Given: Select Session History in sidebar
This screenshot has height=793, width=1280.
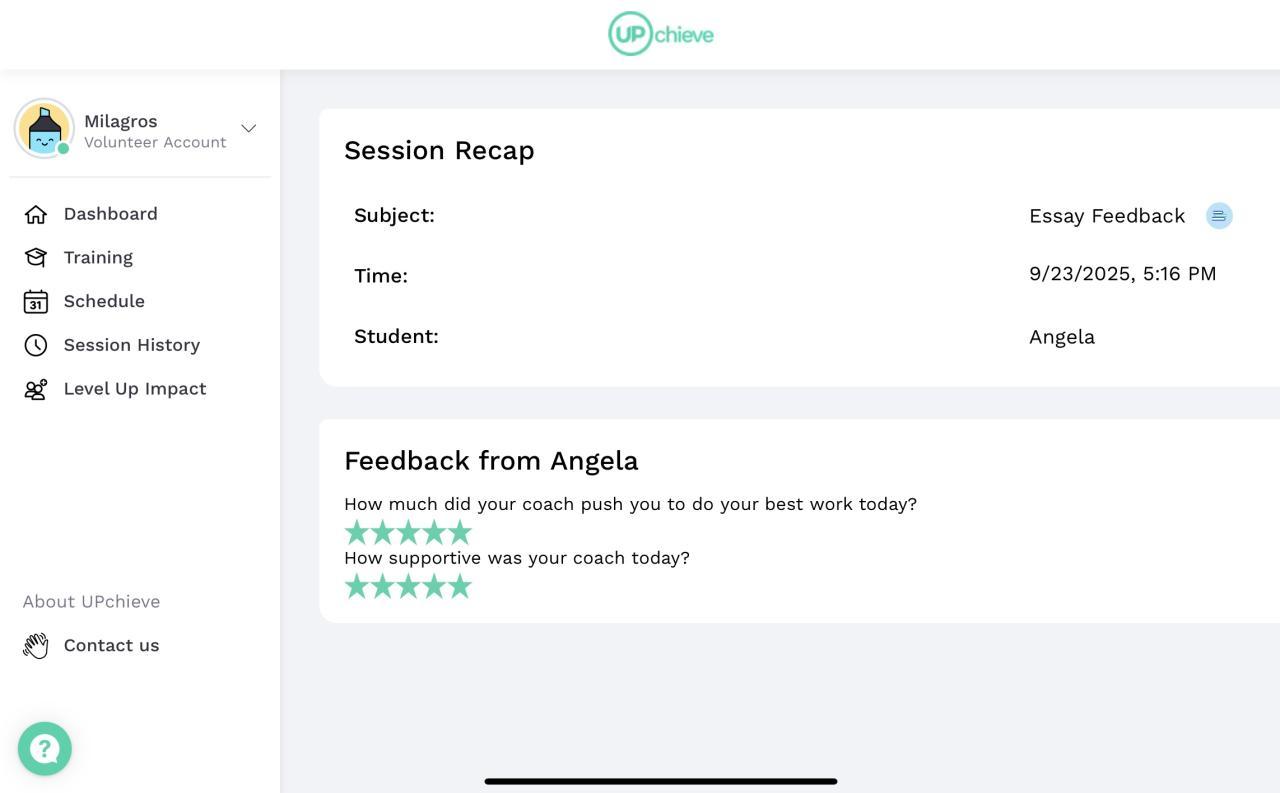Looking at the screenshot, I should (132, 345).
